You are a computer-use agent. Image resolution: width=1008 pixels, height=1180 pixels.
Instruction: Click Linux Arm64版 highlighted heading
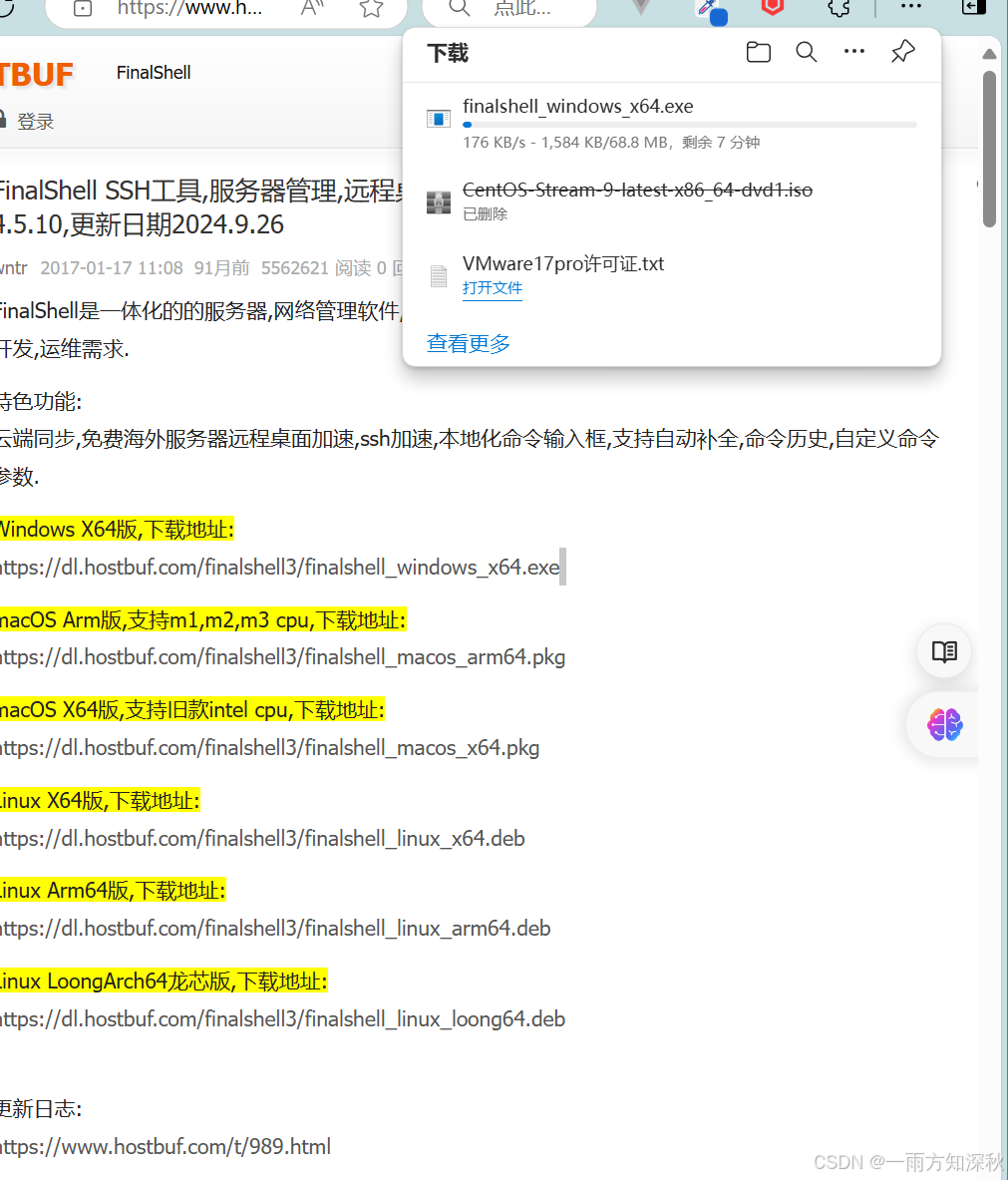tap(113, 891)
